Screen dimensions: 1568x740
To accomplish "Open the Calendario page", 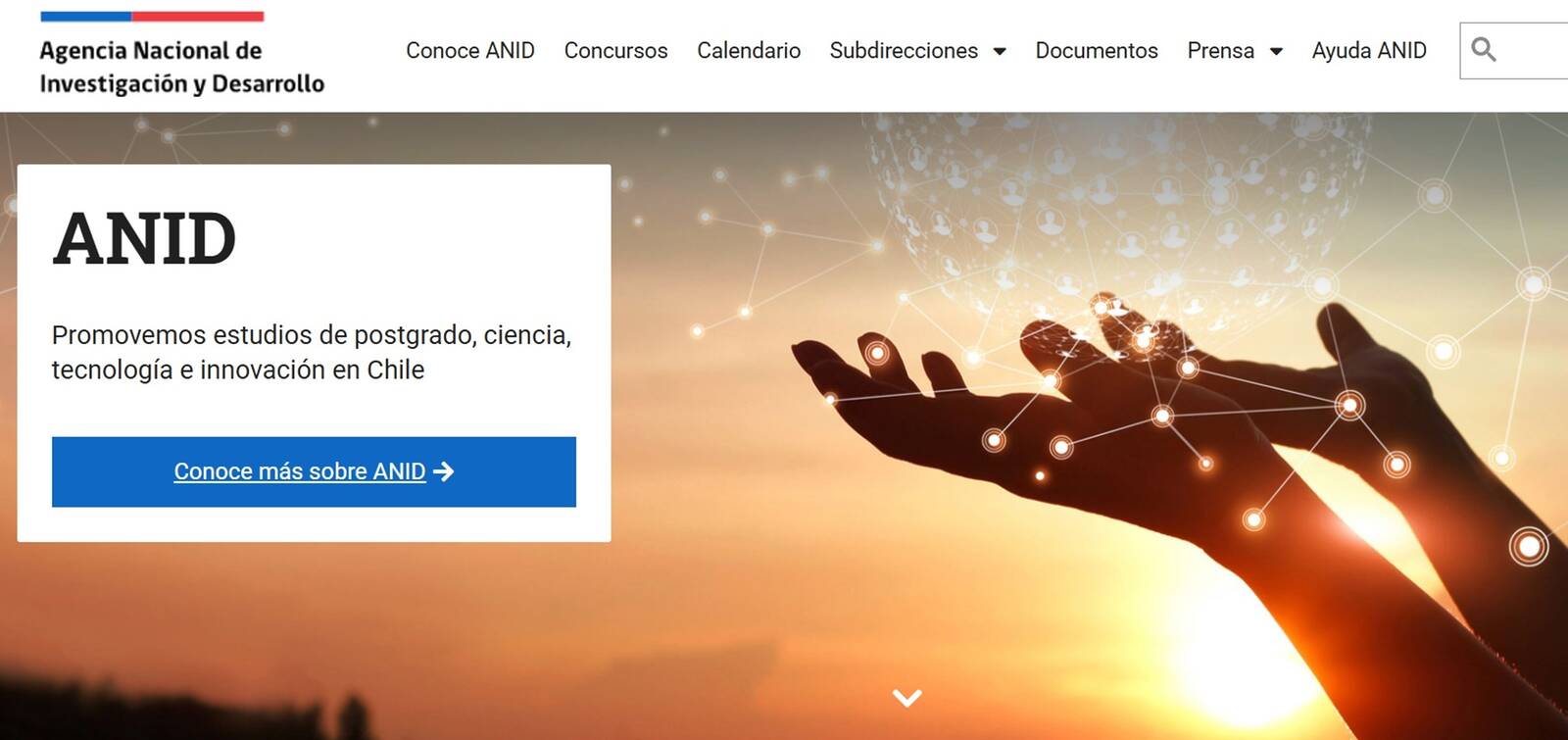I will coord(749,50).
